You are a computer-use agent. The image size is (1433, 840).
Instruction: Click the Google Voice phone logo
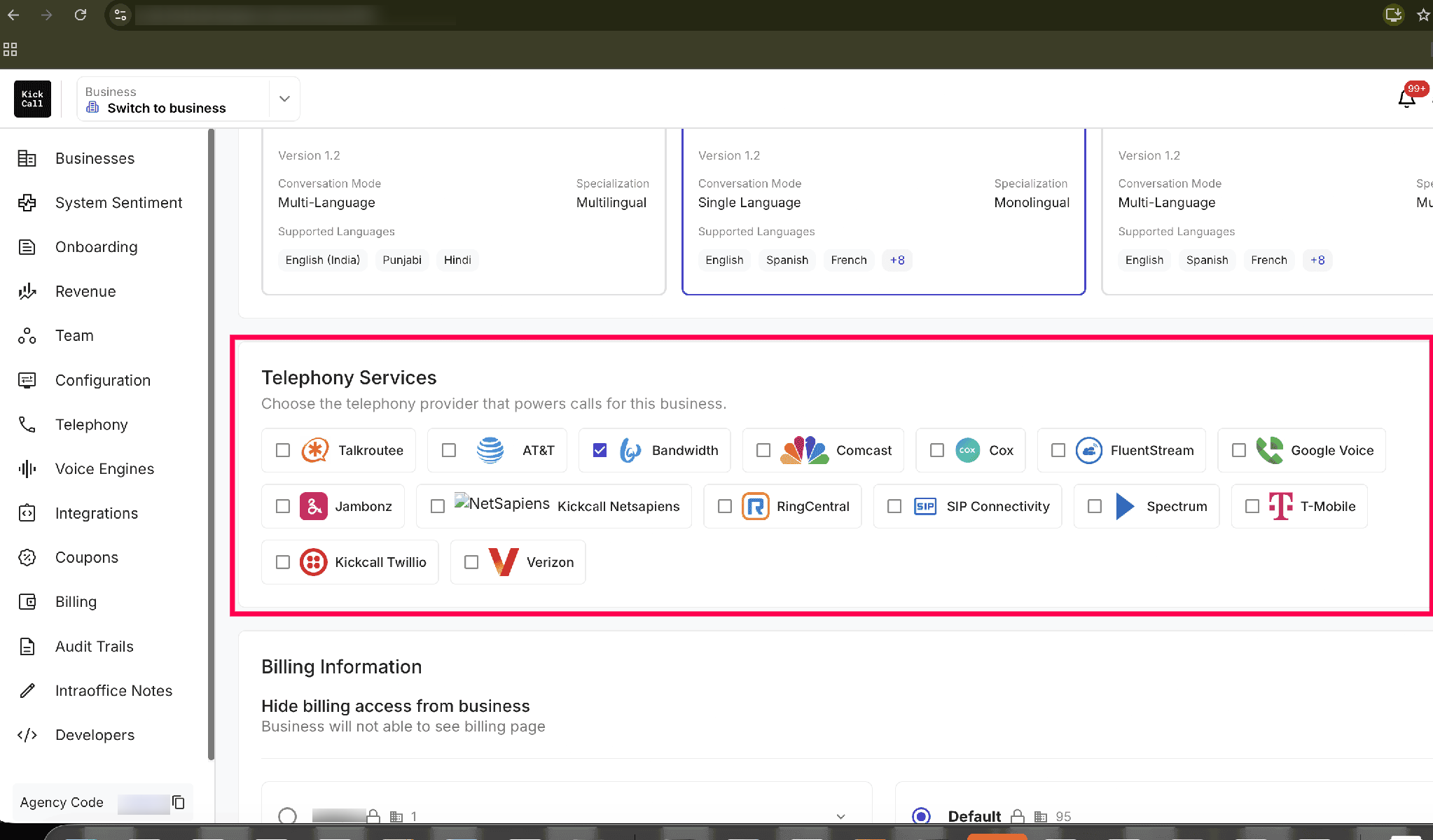pos(1270,450)
